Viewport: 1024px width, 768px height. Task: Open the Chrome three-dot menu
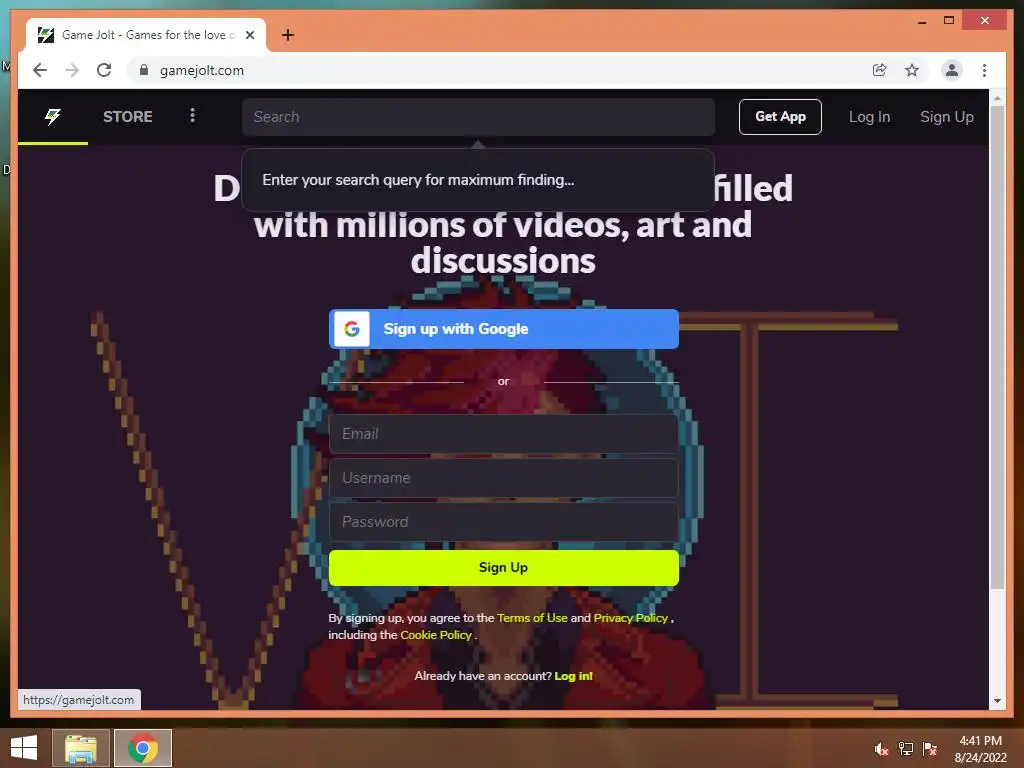984,70
